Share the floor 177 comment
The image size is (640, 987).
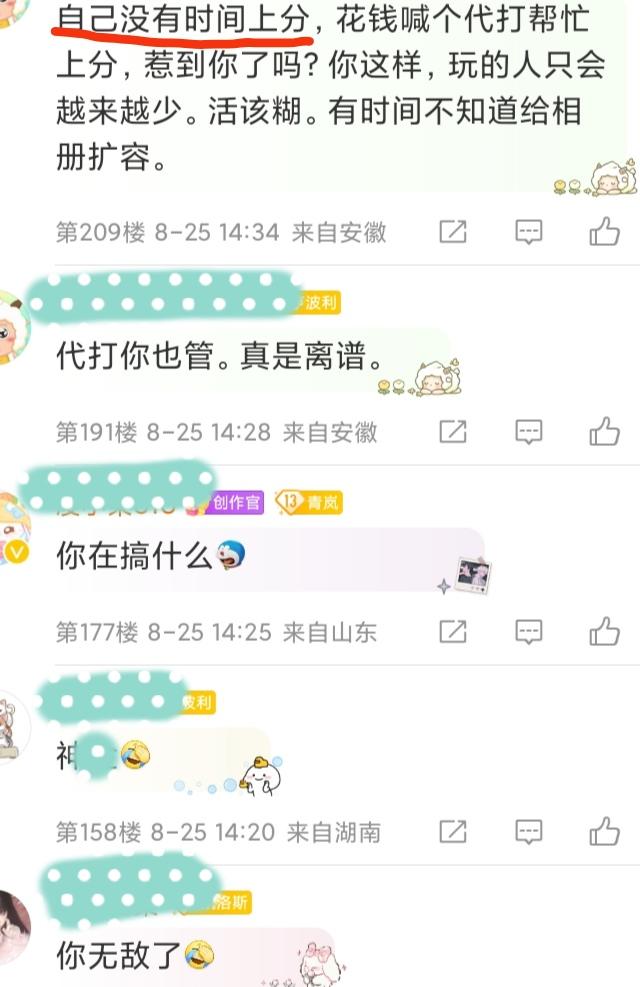[452, 632]
